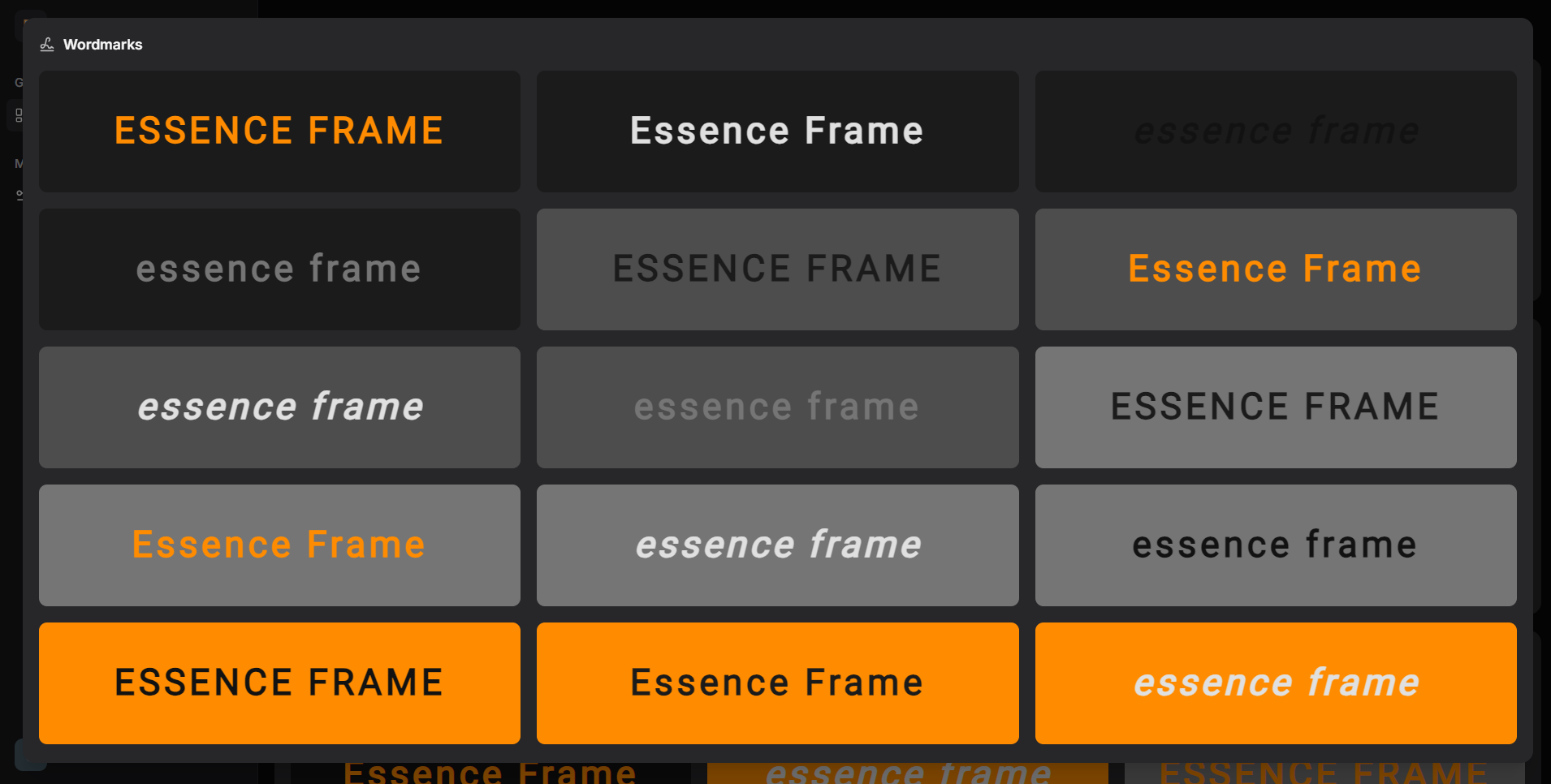Choose the Essence Frame tile on orange background

(x=776, y=683)
